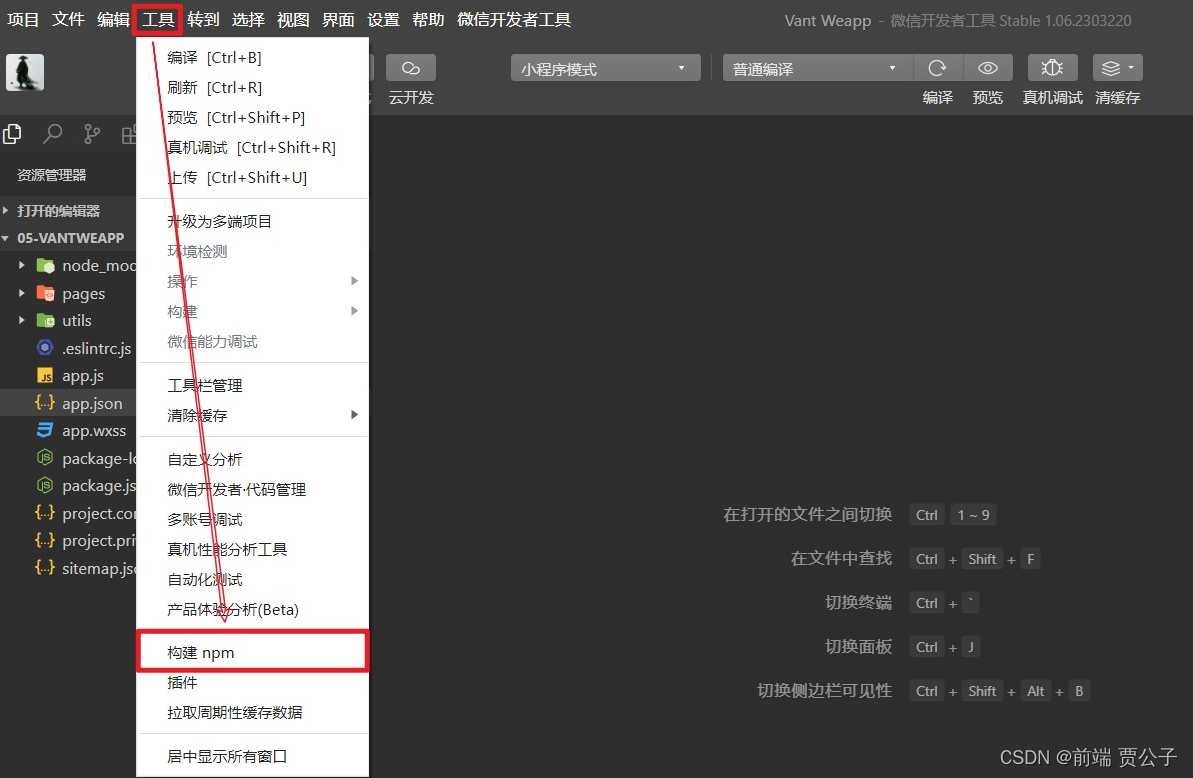Choose 编译 [Ctrl+B] menu entry

pyautogui.click(x=253, y=57)
